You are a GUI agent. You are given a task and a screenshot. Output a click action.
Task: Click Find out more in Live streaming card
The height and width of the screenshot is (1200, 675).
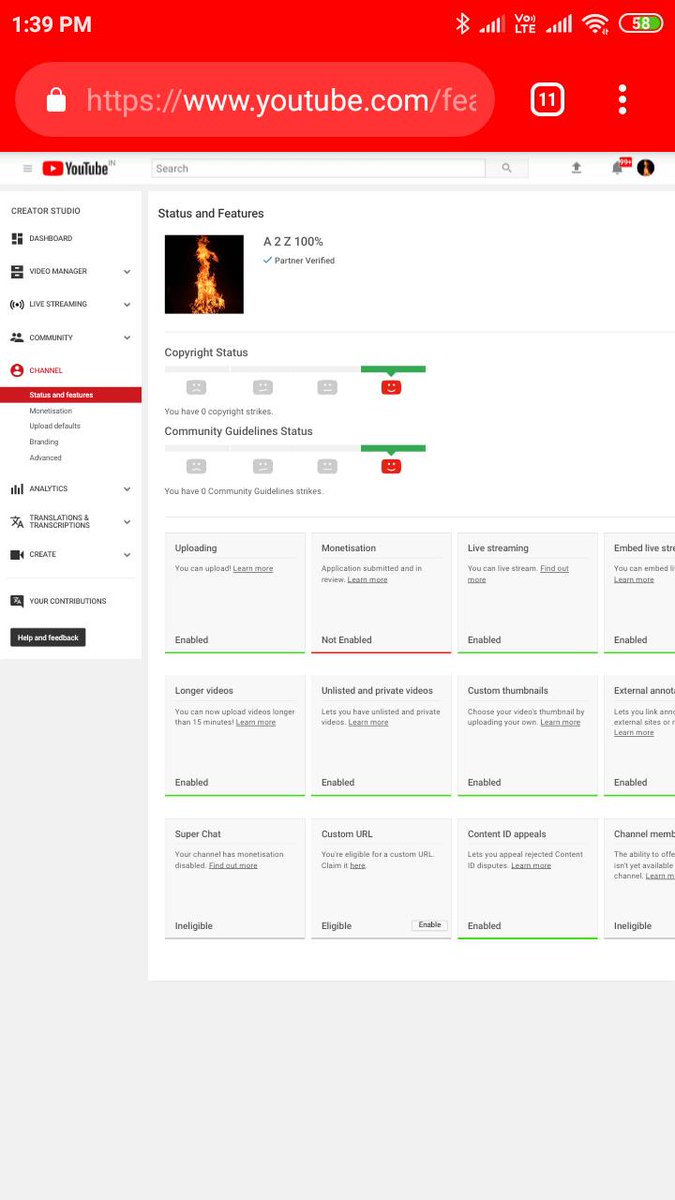[518, 574]
